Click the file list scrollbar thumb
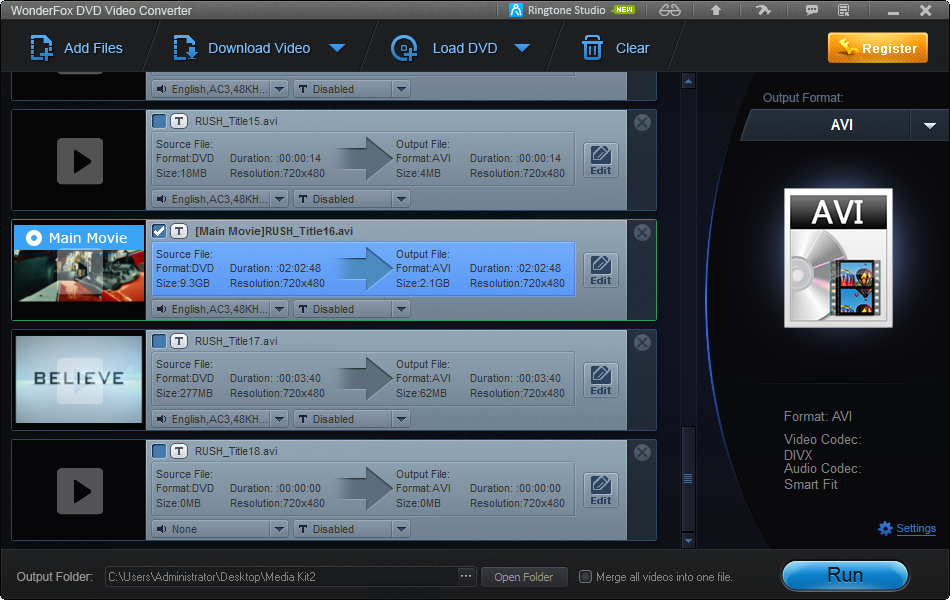Viewport: 950px width, 600px height. coord(688,479)
